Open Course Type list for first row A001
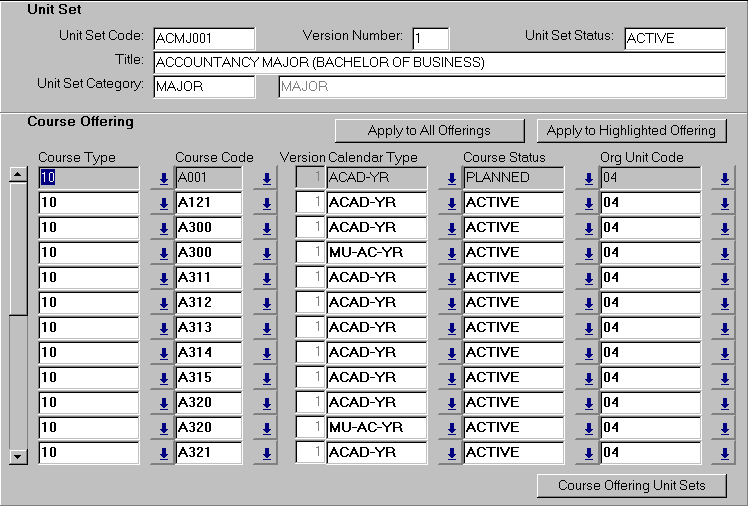This screenshot has width=748, height=506. pyautogui.click(x=163, y=178)
